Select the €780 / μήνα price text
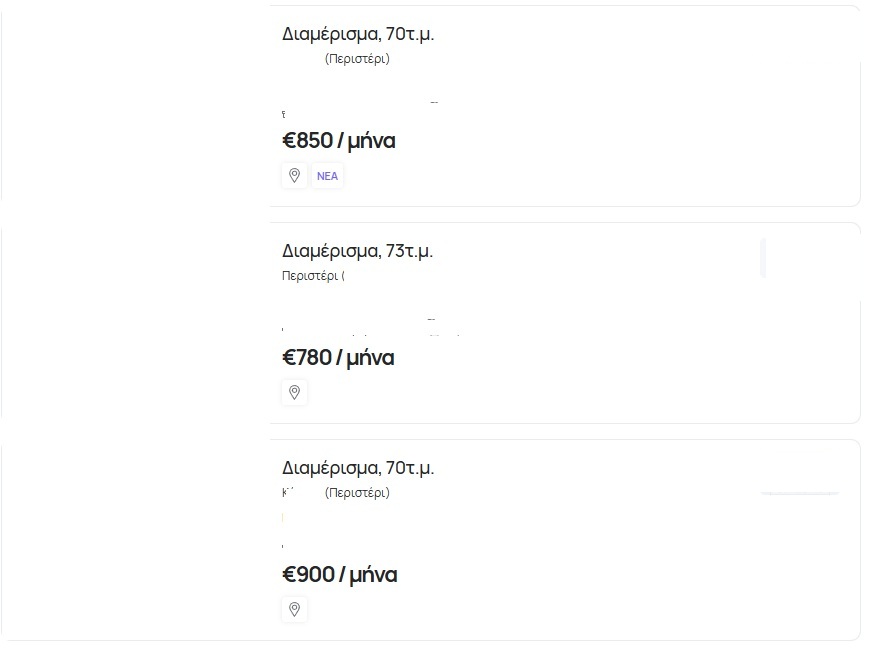Image resolution: width=875 pixels, height=648 pixels. [338, 358]
